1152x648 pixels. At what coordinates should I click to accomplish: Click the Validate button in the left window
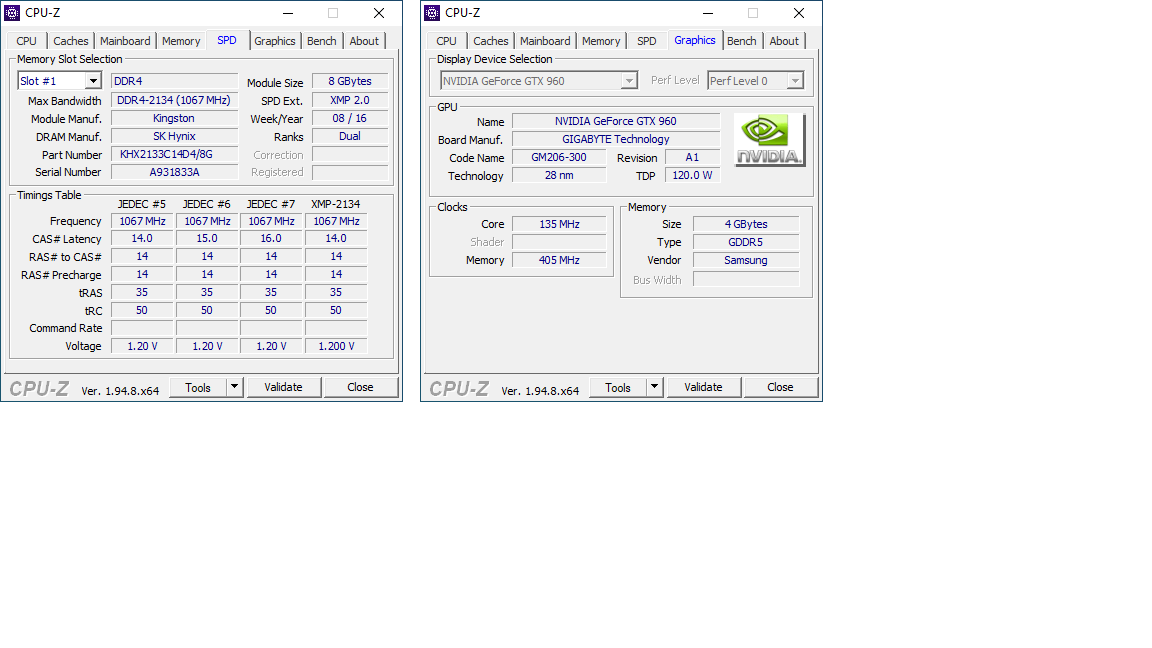point(283,387)
